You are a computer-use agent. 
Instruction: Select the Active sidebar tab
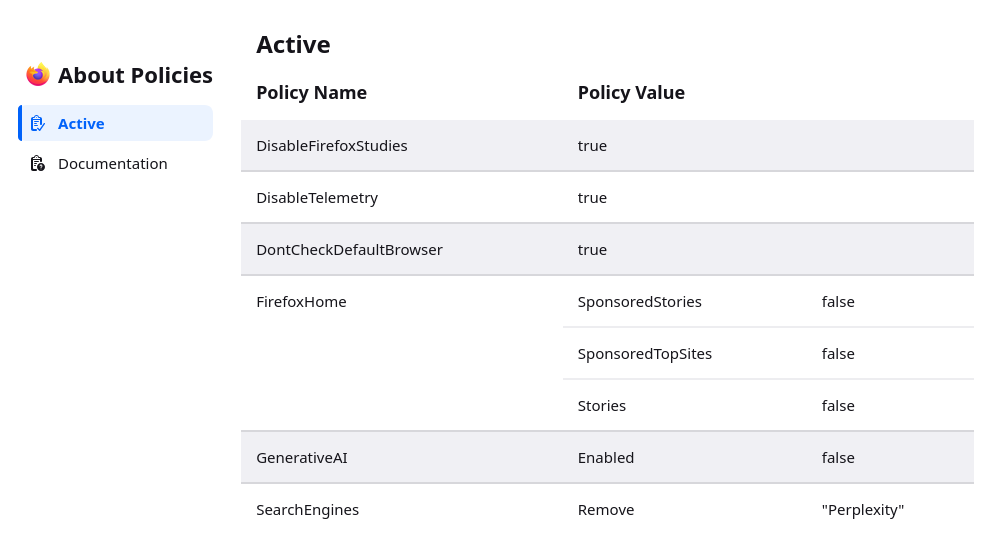(115, 123)
